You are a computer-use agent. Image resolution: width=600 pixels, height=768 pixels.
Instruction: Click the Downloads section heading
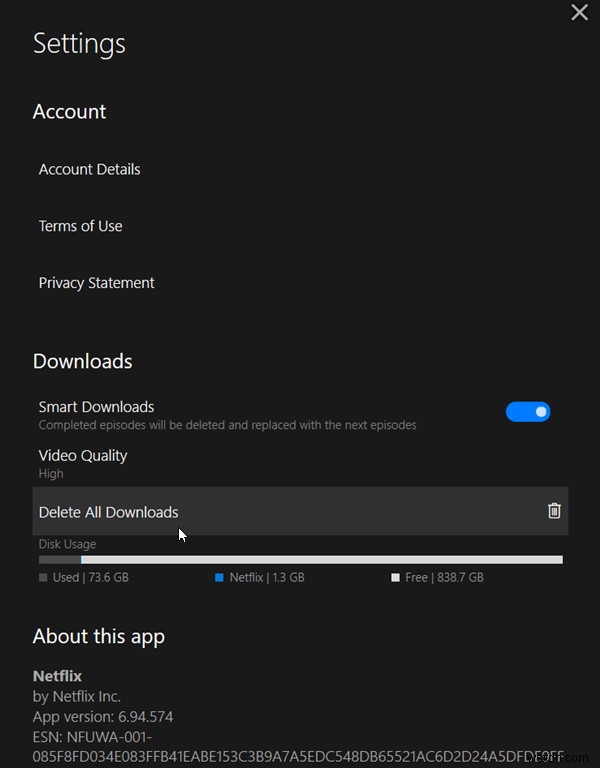[x=83, y=361]
